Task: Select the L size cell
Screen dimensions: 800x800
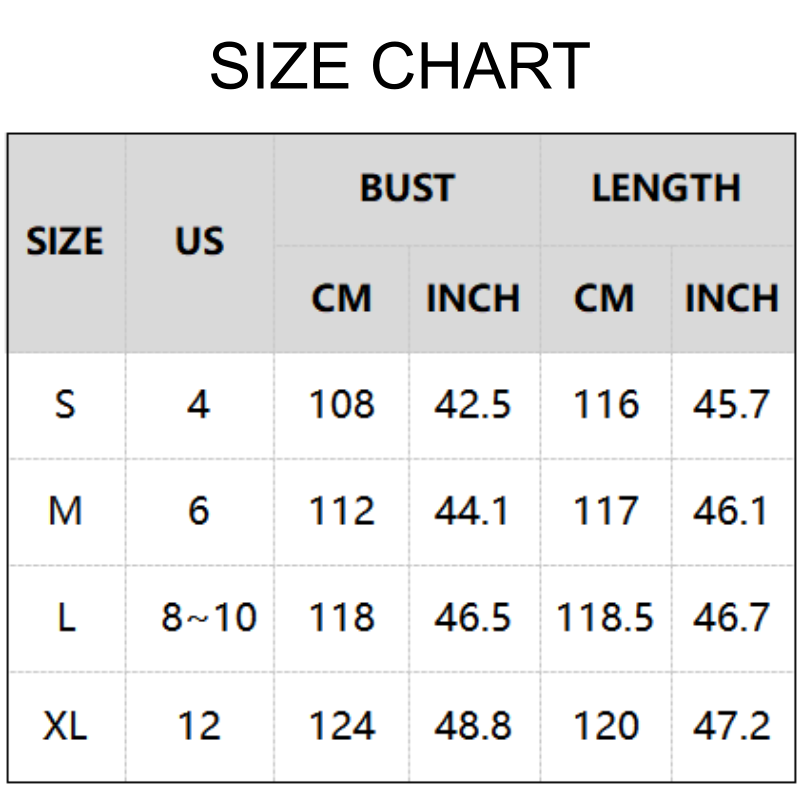Action: [65, 618]
